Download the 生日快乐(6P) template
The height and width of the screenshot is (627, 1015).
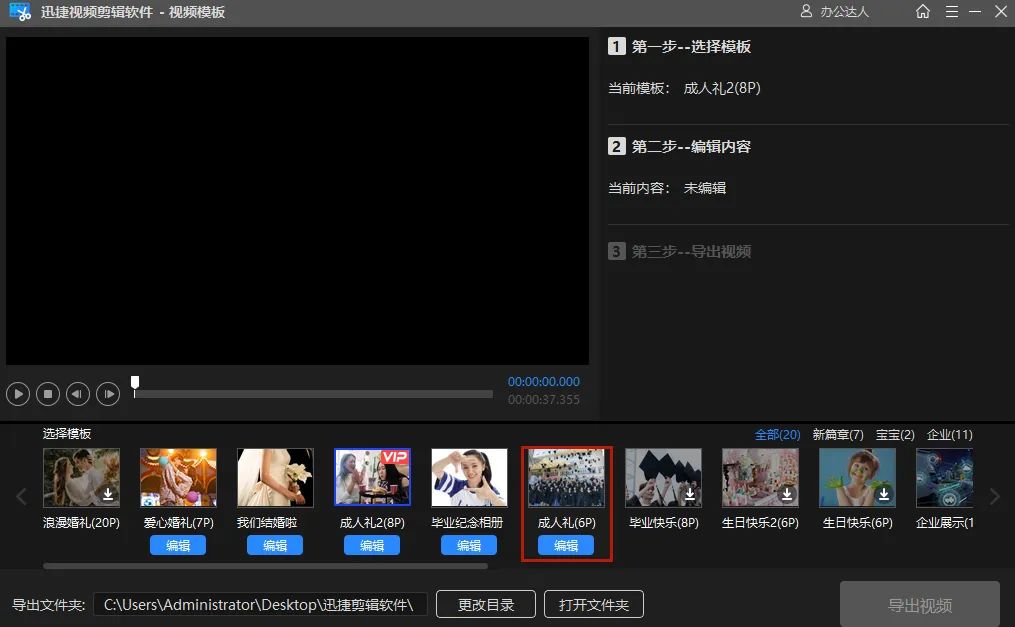click(884, 494)
